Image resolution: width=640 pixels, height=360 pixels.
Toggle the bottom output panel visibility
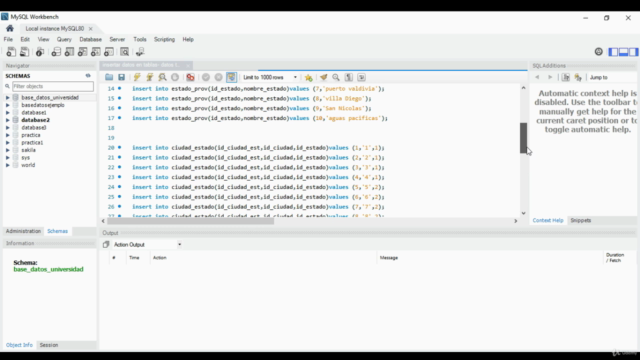[x=623, y=52]
